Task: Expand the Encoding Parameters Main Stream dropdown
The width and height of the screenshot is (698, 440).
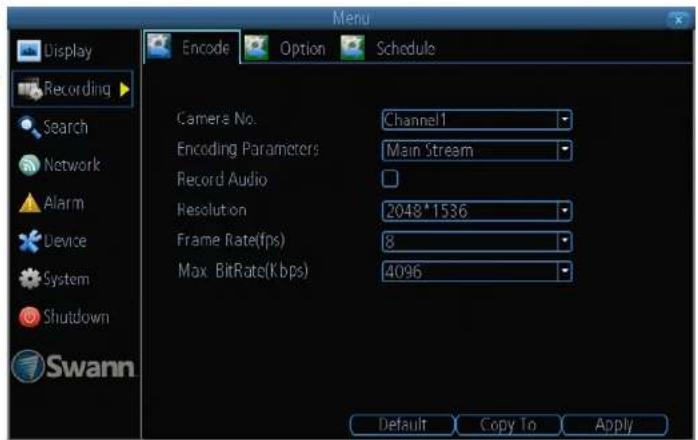Action: pyautogui.click(x=477, y=151)
